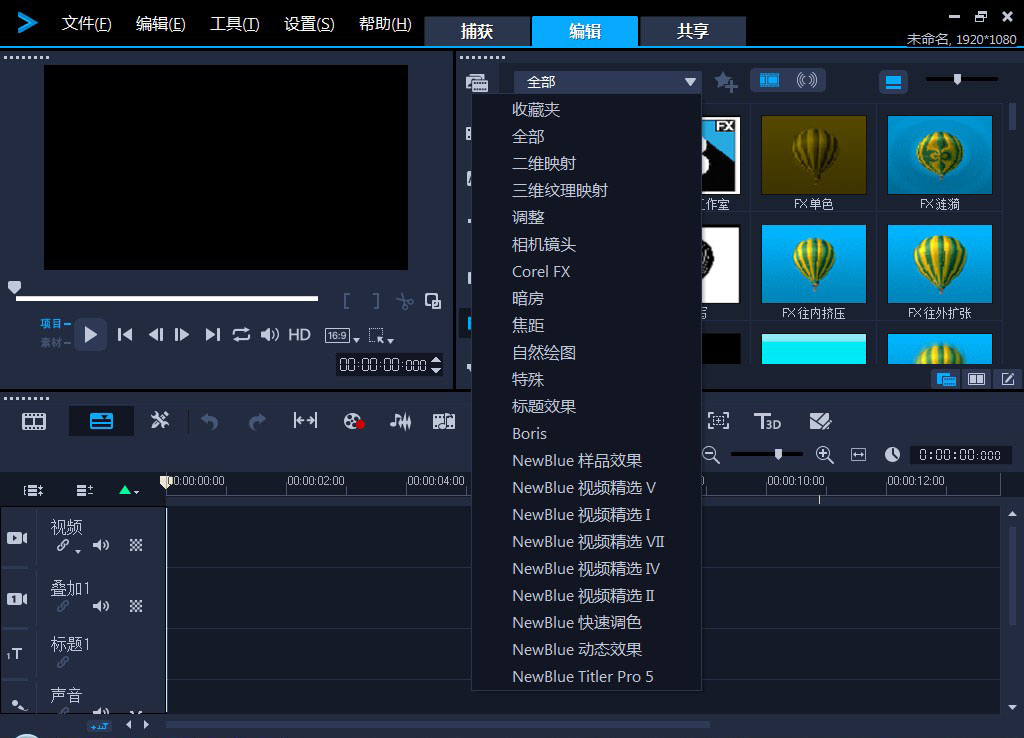The image size is (1024, 738).
Task: Increase the preview timecode with stepper
Action: (x=436, y=359)
